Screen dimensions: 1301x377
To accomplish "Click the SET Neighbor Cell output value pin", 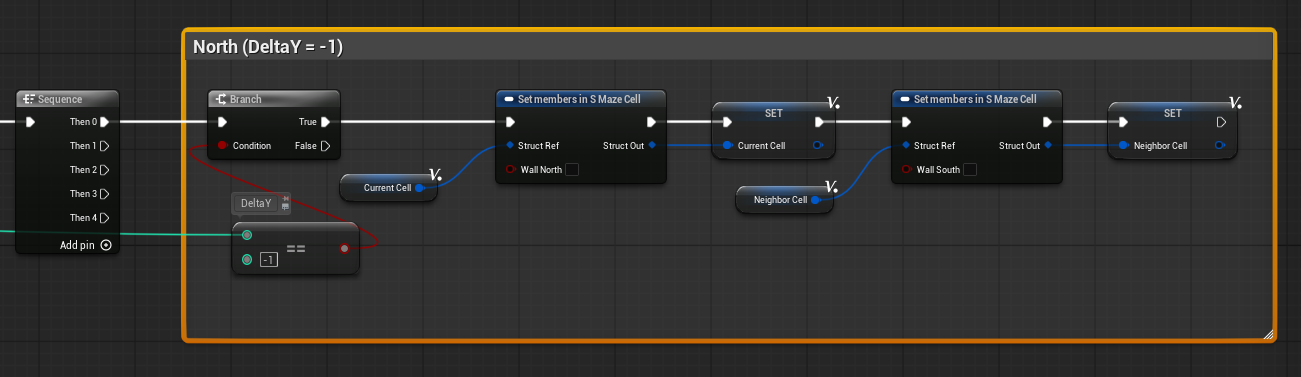I will point(1221,146).
